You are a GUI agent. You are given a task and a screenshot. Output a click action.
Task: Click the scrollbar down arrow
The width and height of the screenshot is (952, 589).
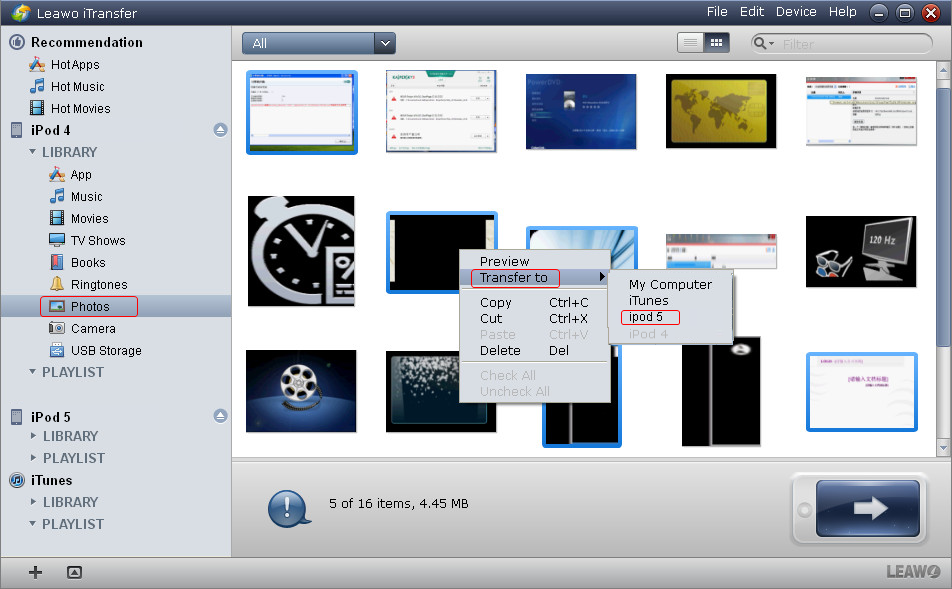(x=943, y=448)
